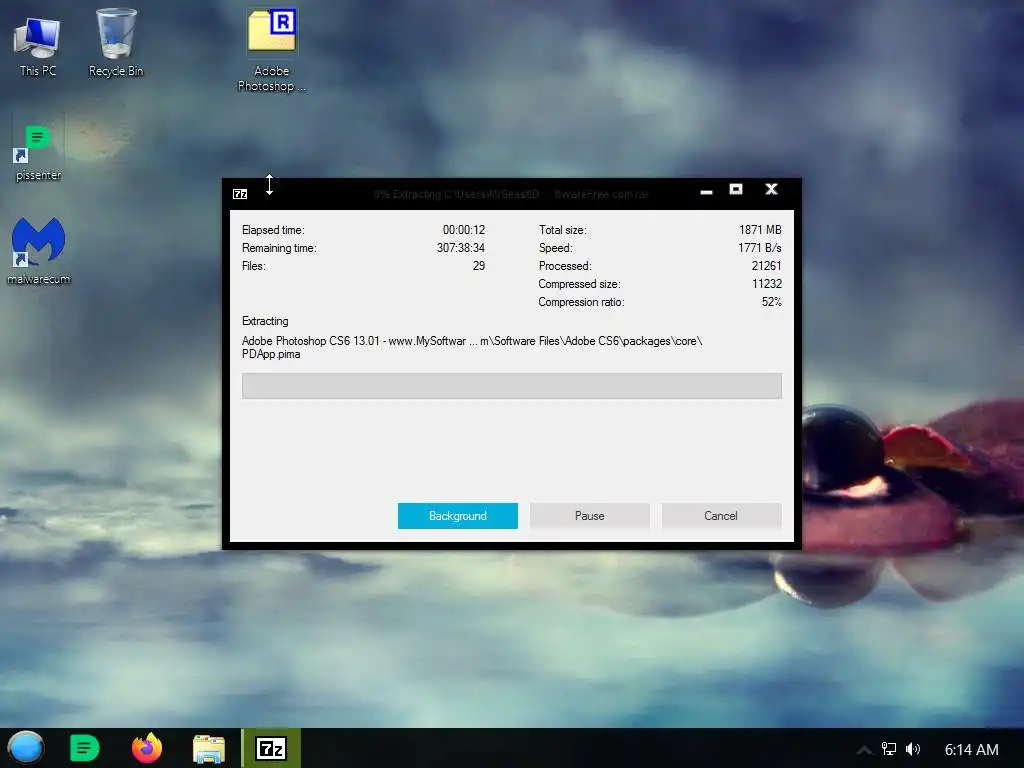The width and height of the screenshot is (1024, 768).
Task: Click the extraction progress bar
Action: pos(511,386)
